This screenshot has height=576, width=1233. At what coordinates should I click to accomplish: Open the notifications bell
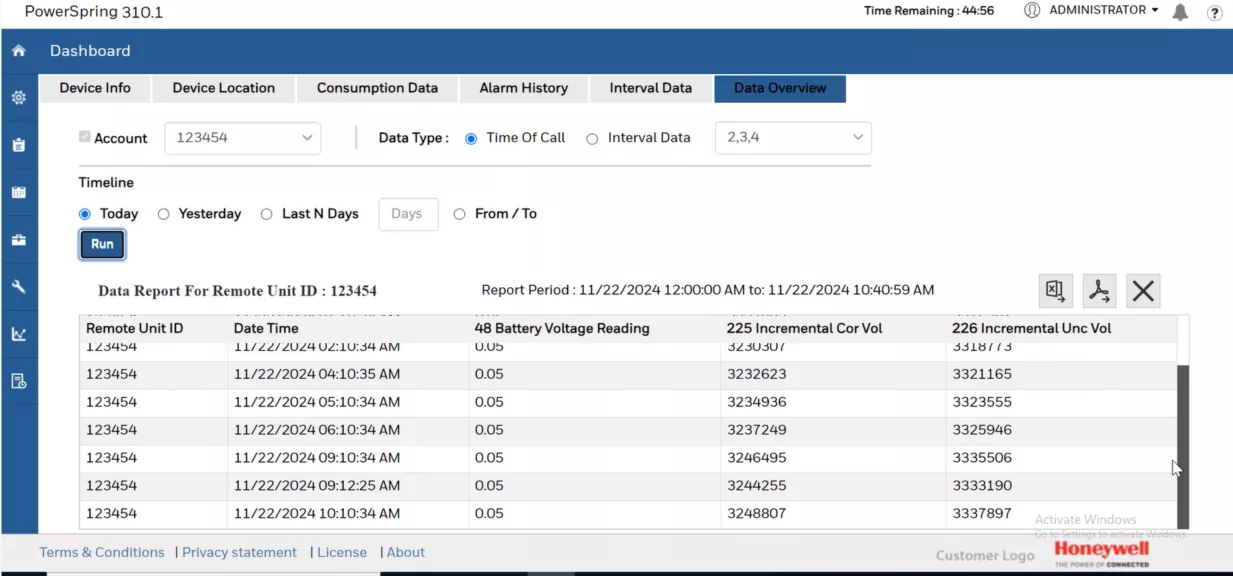coord(1180,12)
